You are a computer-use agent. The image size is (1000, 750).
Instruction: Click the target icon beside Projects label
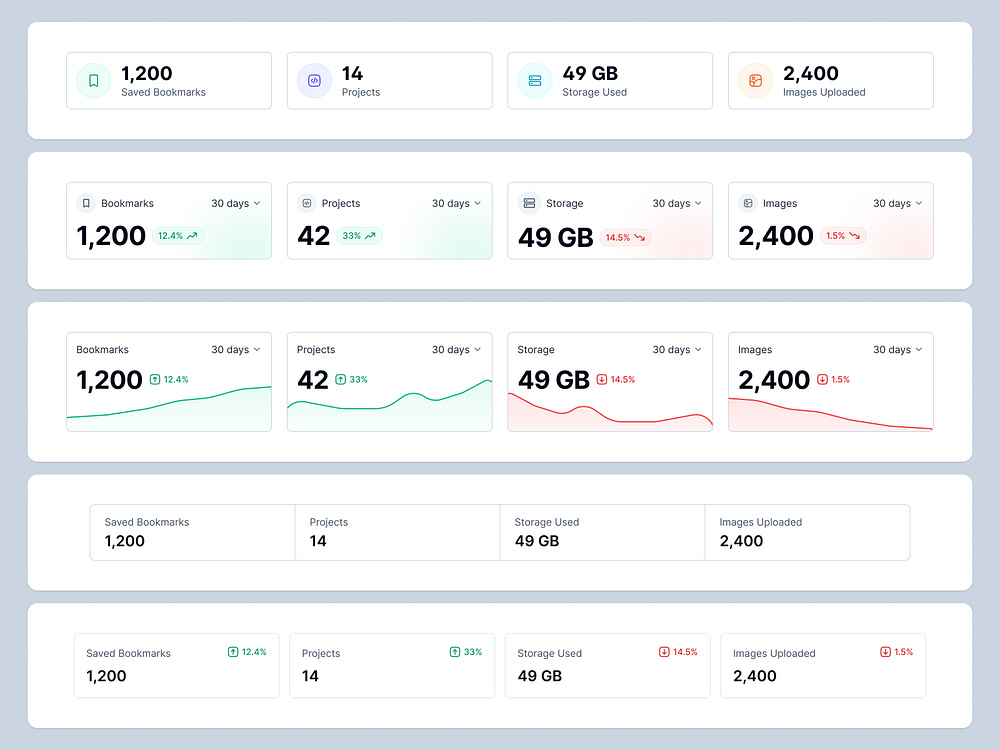click(309, 203)
